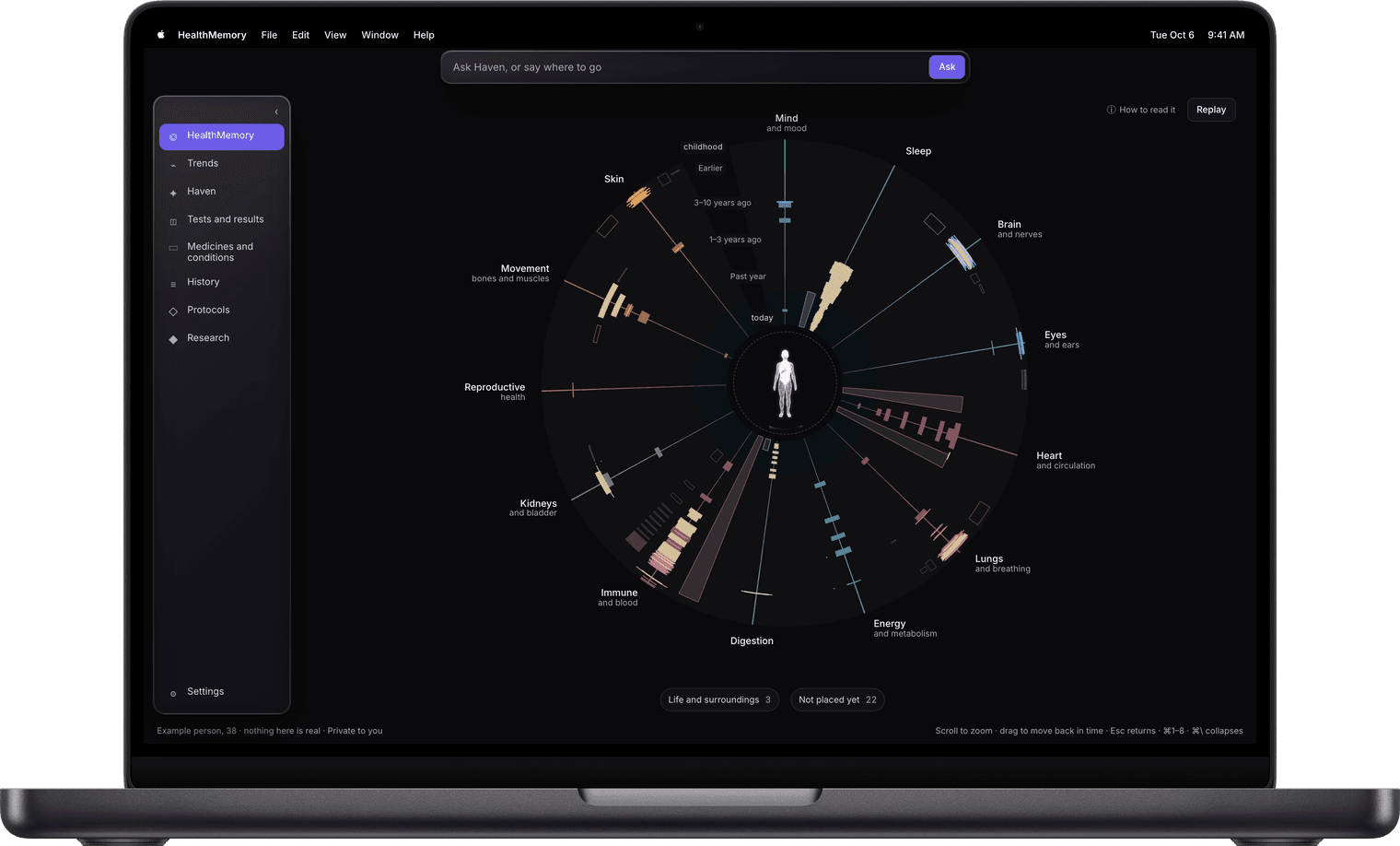Click the Medicines and conditions icon

pos(173,248)
